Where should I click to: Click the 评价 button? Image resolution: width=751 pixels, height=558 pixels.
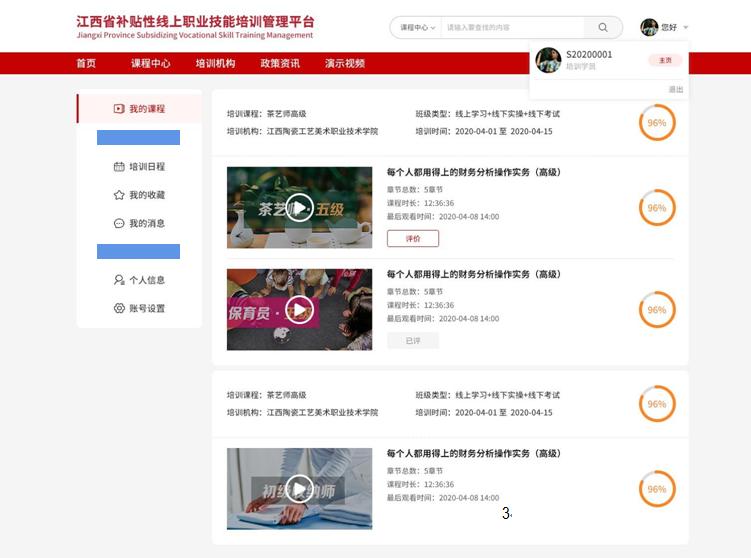point(412,239)
